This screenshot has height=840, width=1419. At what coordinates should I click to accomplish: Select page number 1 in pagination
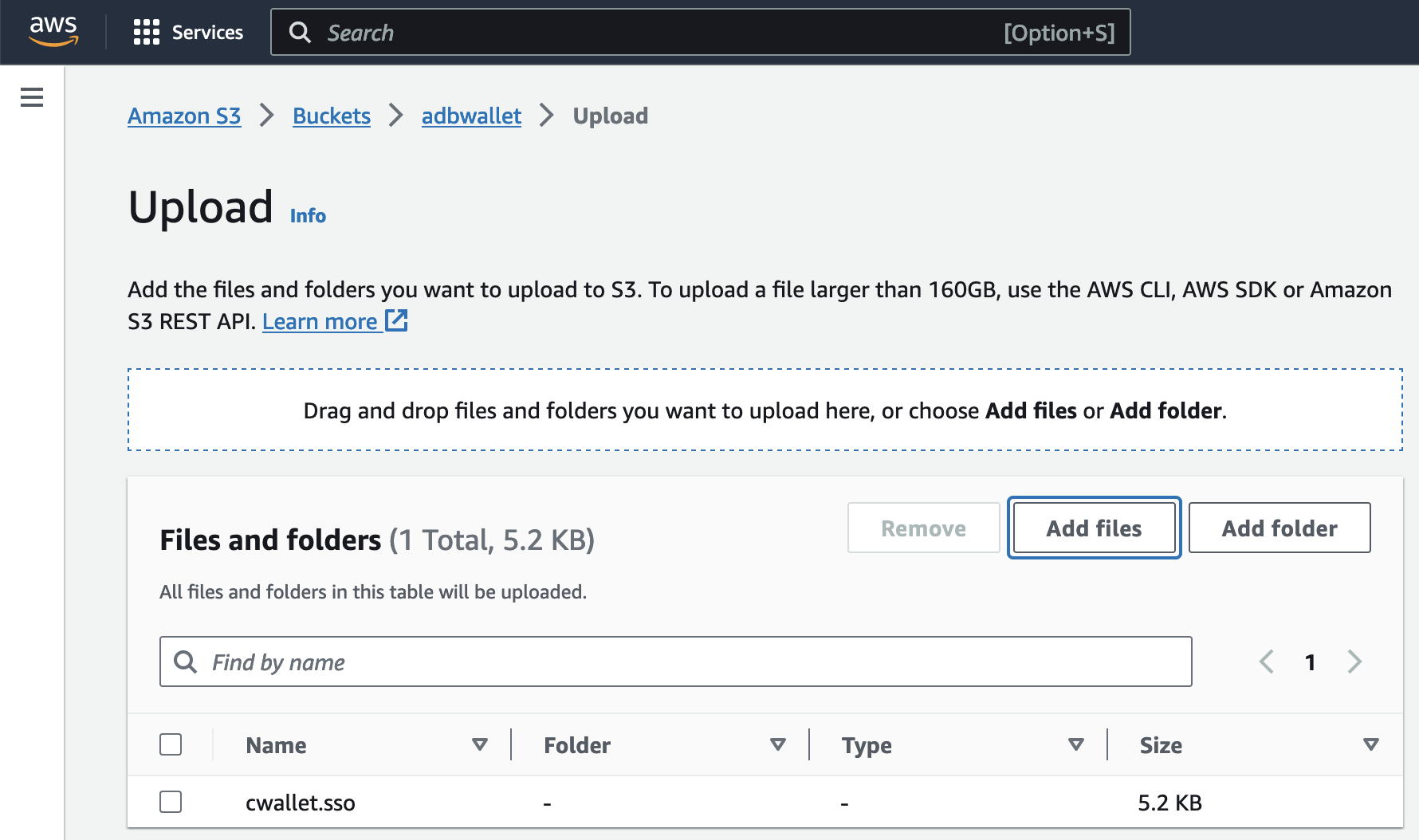pos(1310,662)
